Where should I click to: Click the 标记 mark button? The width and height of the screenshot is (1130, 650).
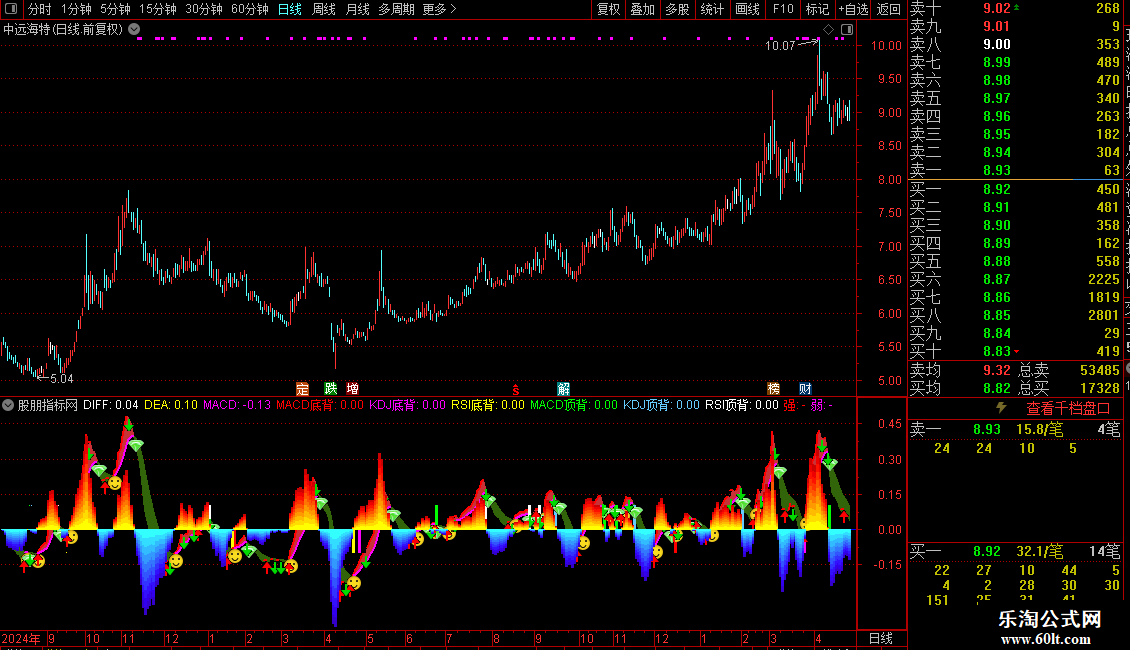pos(817,9)
